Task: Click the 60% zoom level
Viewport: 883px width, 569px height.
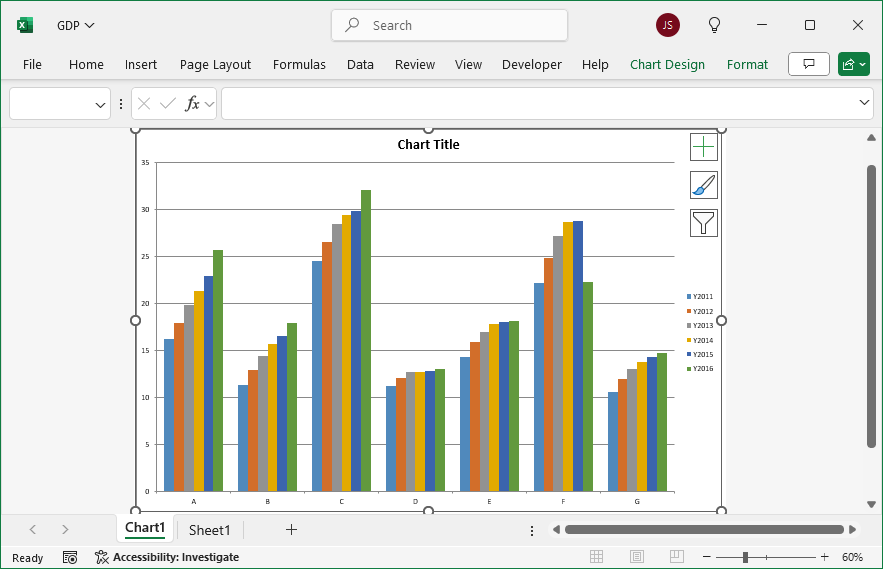Action: (853, 557)
